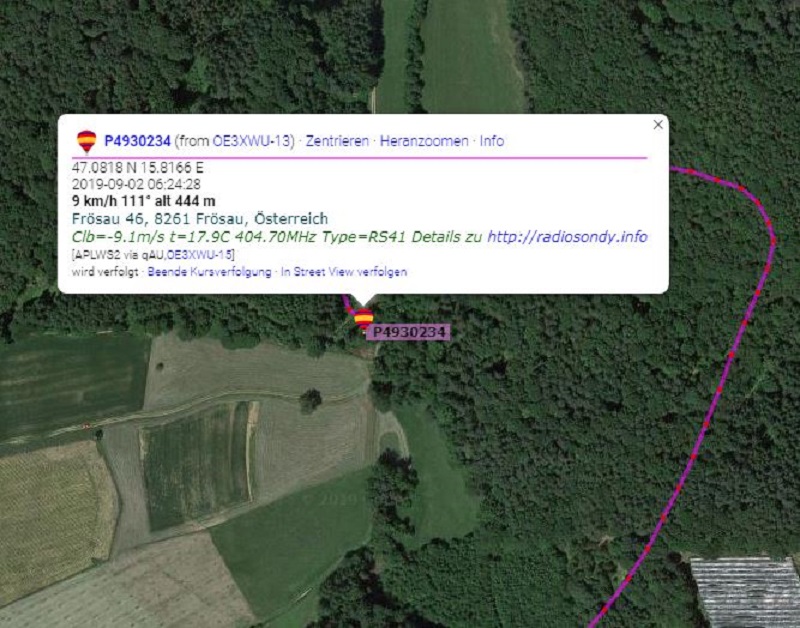Open the OE3XWU-13 source station link

252,141
